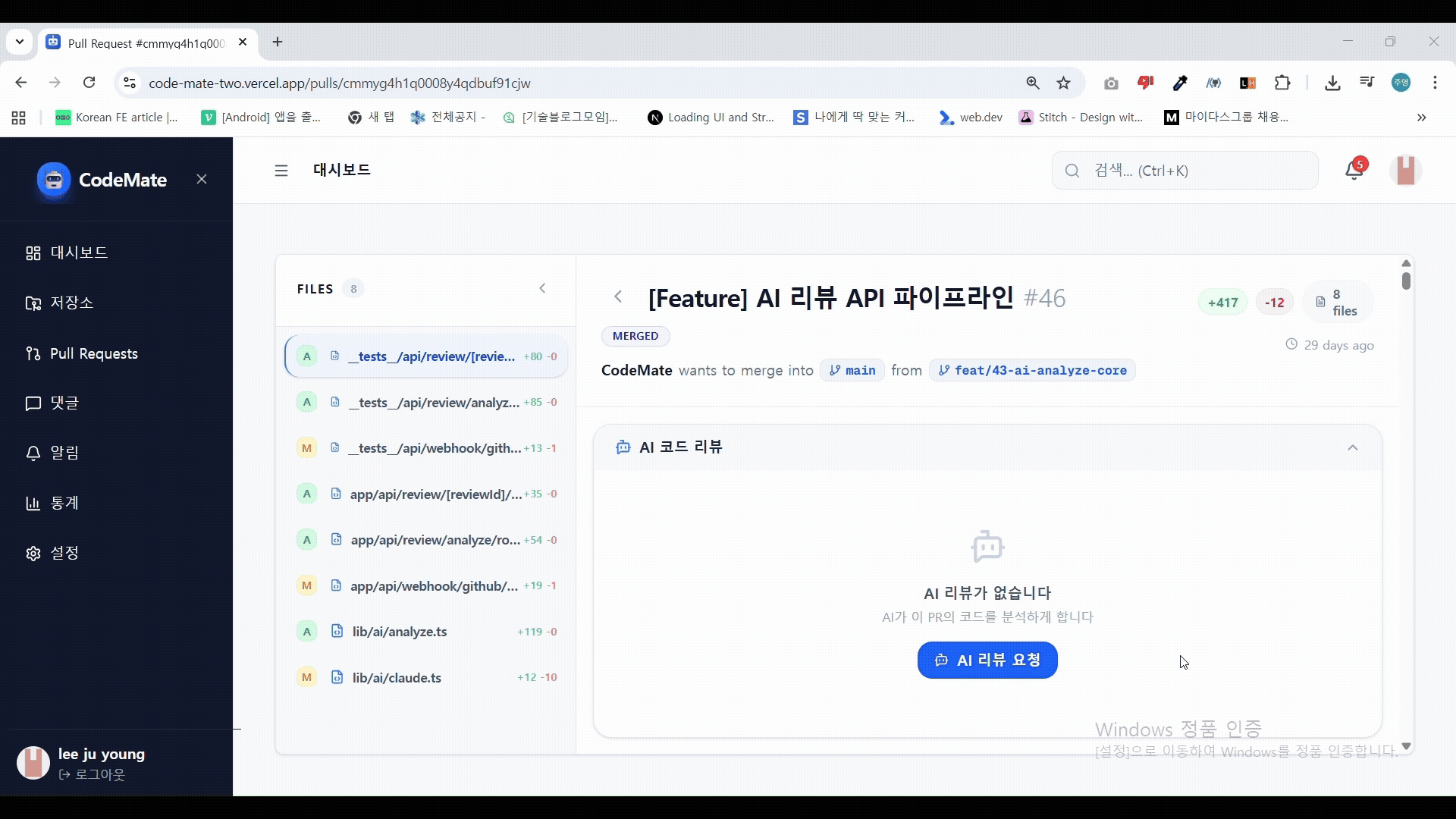Open Chrome three-dot menu
The width and height of the screenshot is (1456, 819).
pos(1435,83)
